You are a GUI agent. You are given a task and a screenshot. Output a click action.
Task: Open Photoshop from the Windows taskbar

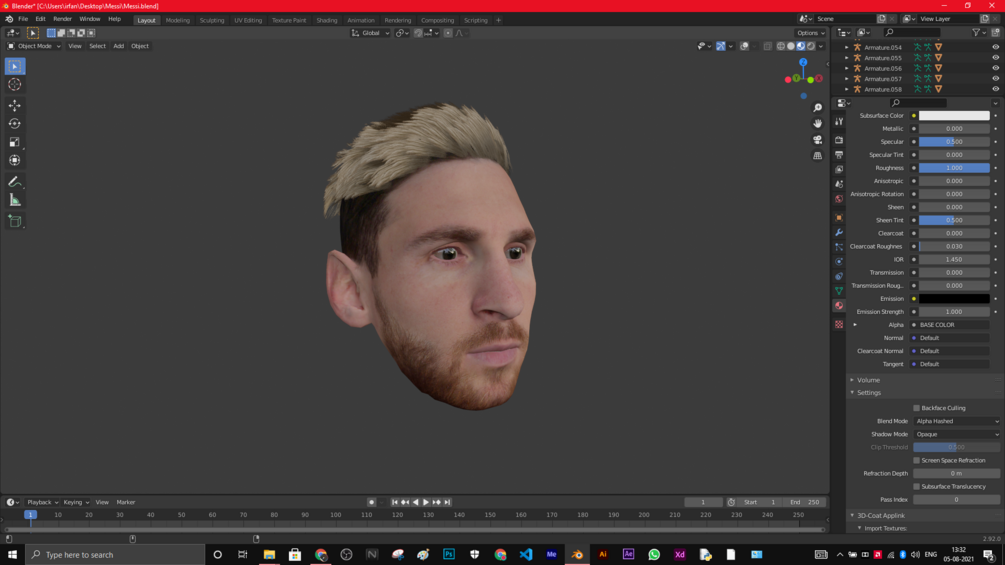pos(449,554)
